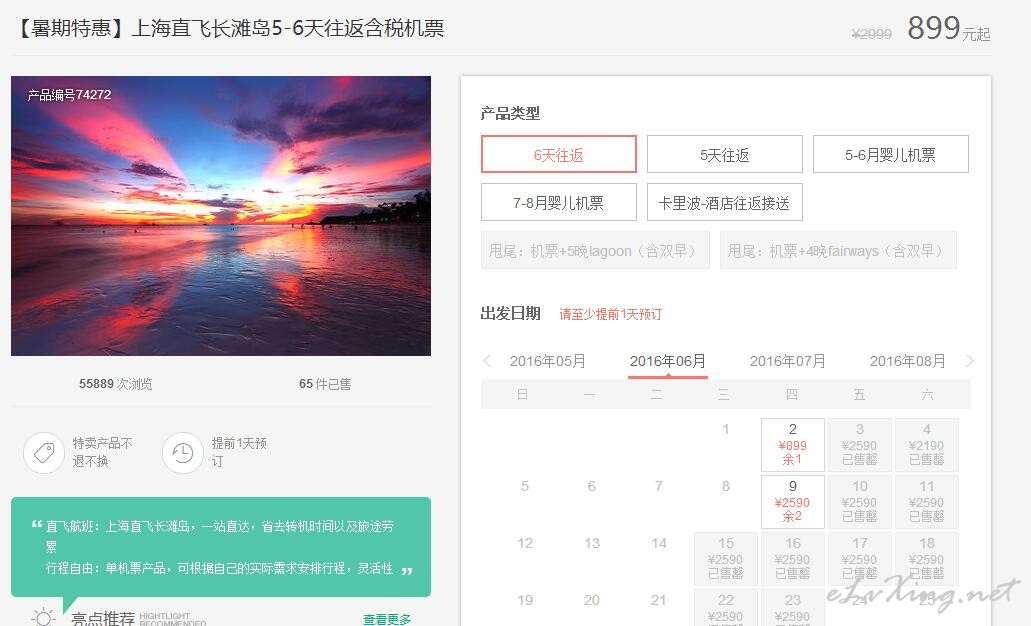Switch to 2016年08月 month tab
The width and height of the screenshot is (1031, 626).
pos(907,361)
